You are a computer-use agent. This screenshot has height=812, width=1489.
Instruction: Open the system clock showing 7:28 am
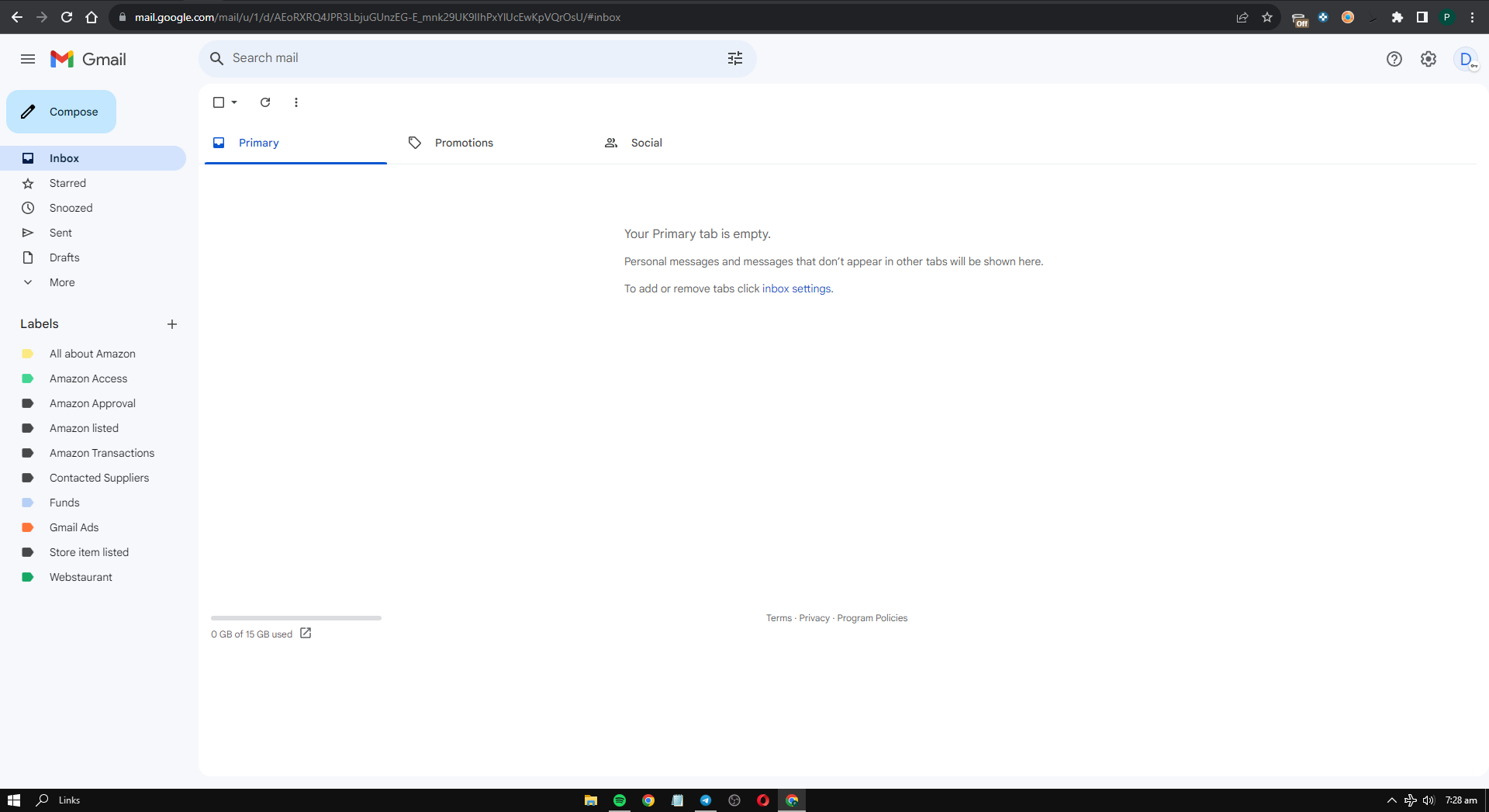1461,800
